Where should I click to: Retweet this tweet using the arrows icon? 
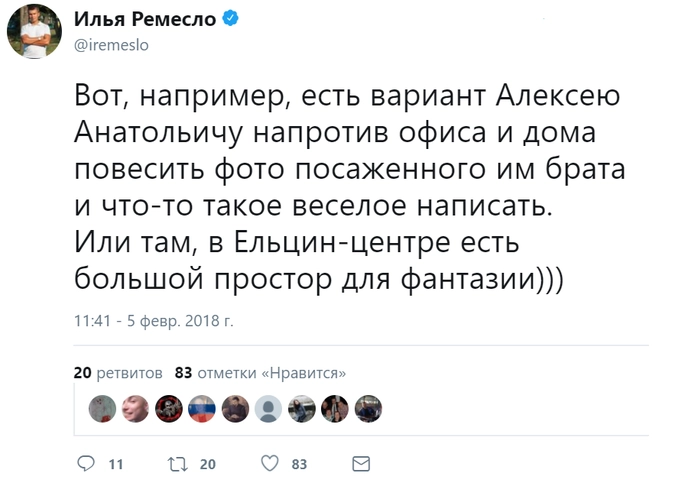pos(177,464)
